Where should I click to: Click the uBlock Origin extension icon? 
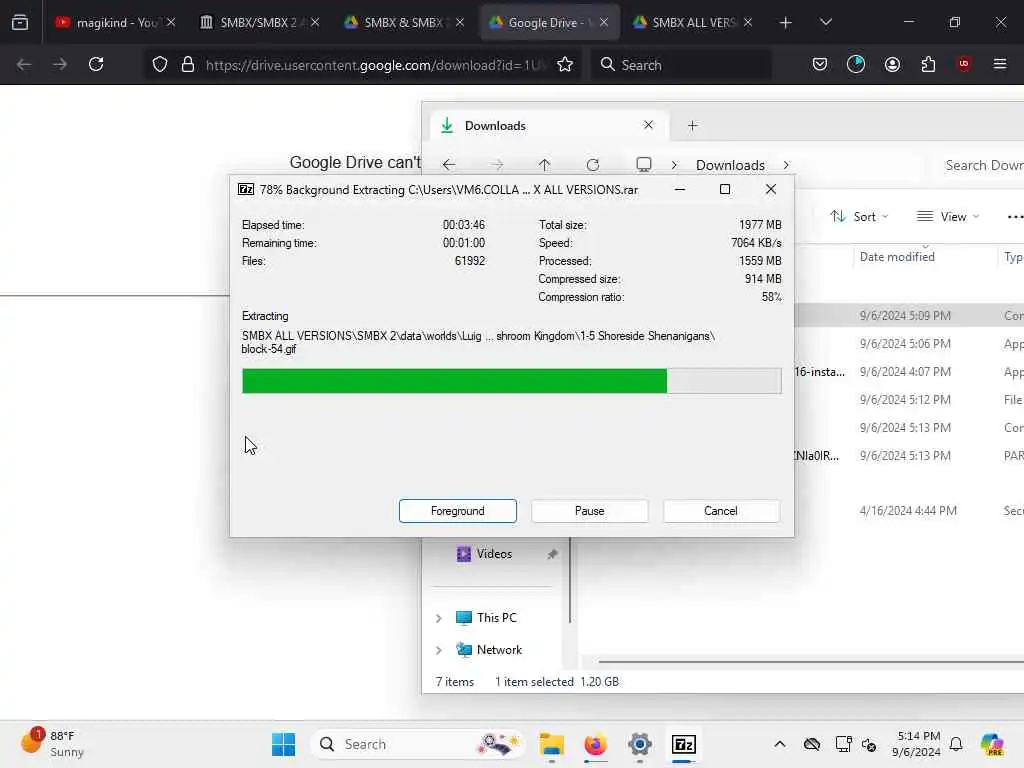(x=964, y=64)
